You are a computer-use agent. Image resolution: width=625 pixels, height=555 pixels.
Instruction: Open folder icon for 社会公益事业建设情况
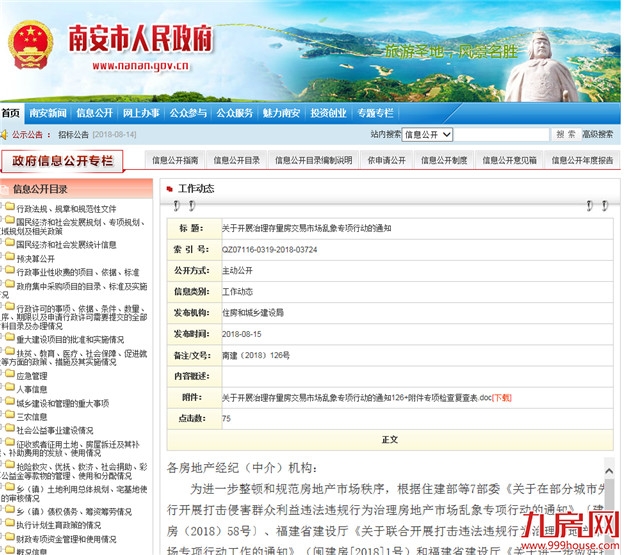10,428
